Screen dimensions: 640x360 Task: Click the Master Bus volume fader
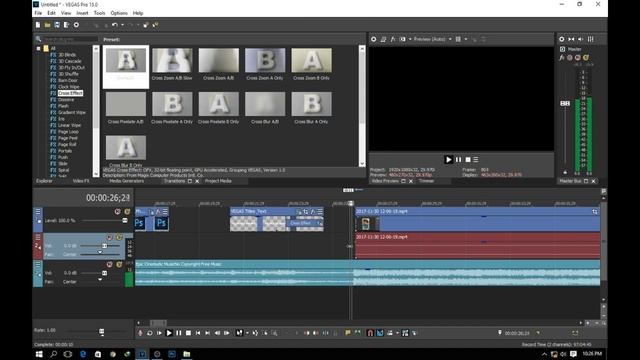[565, 103]
